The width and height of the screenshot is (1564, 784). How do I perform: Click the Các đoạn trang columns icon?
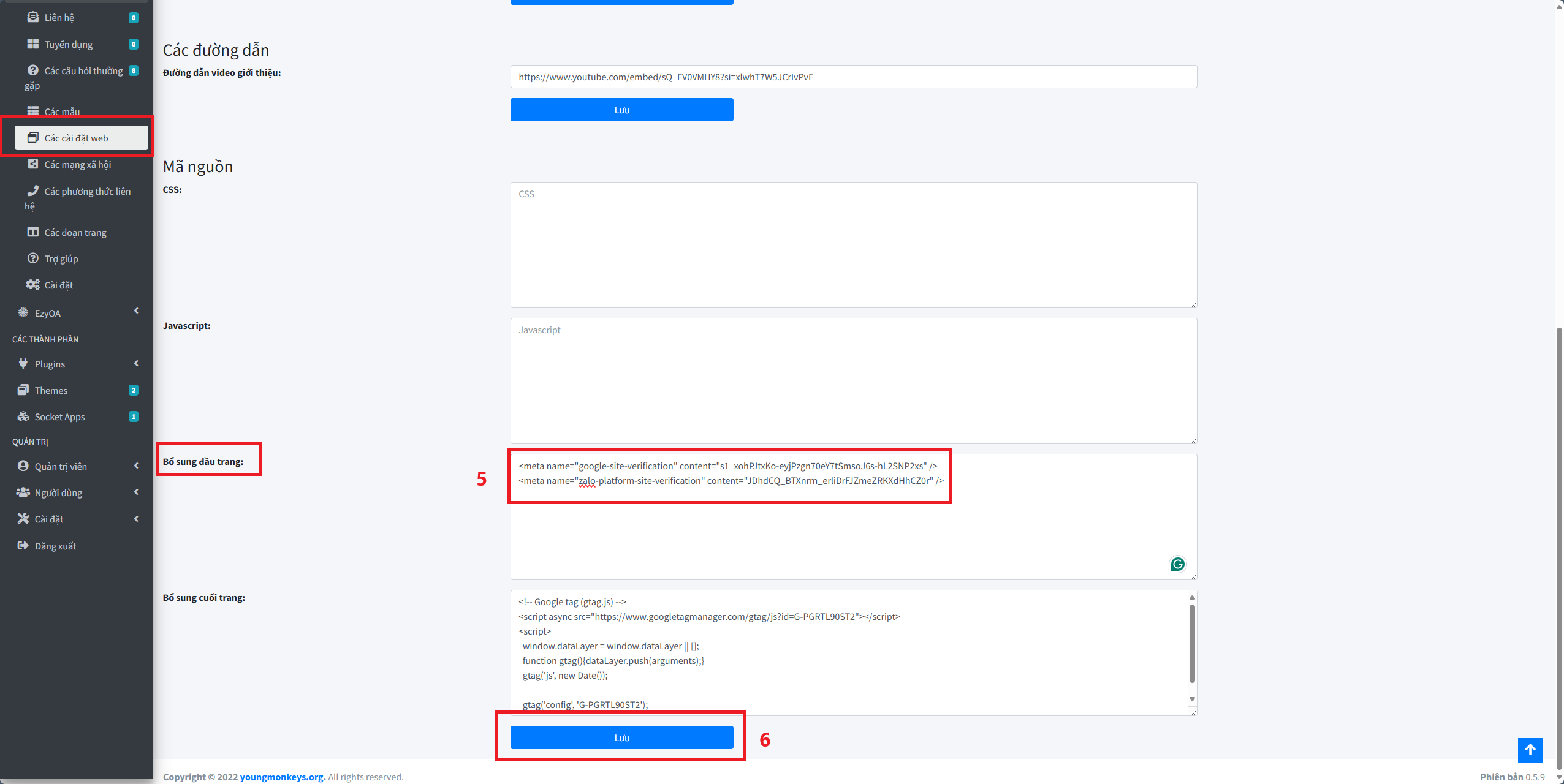click(33, 232)
